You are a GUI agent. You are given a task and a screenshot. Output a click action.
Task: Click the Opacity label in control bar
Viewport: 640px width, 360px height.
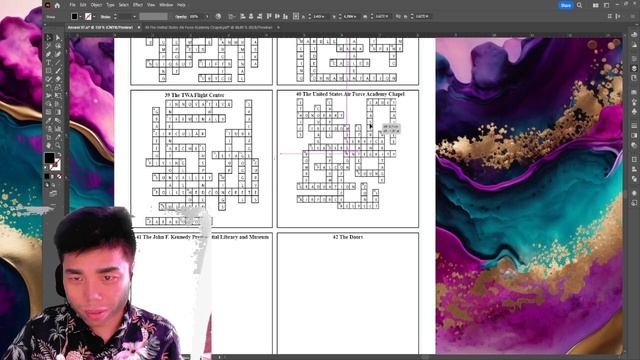[180, 16]
